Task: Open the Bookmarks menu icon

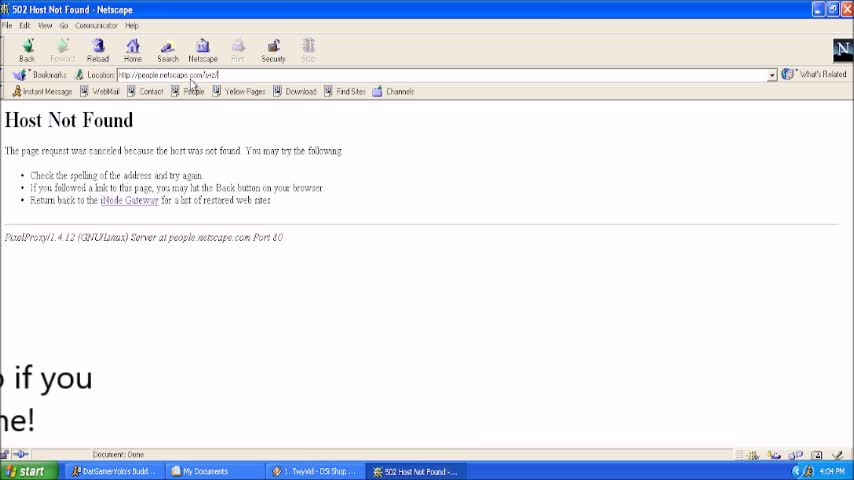Action: tap(20, 75)
